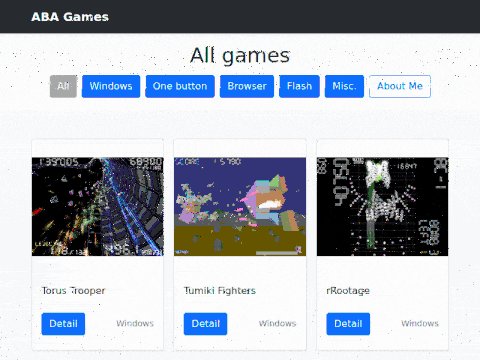This screenshot has width=480, height=360.
Task: Click Windows label on Tumiki Fighters card
Action: point(277,323)
